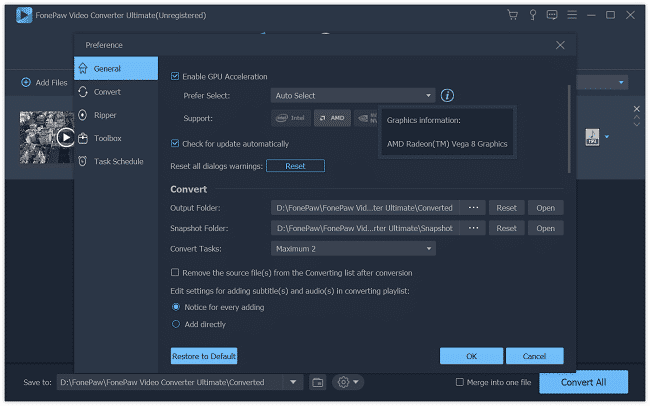650x406 pixels.
Task: Toggle Check for update automatically
Action: [175, 143]
